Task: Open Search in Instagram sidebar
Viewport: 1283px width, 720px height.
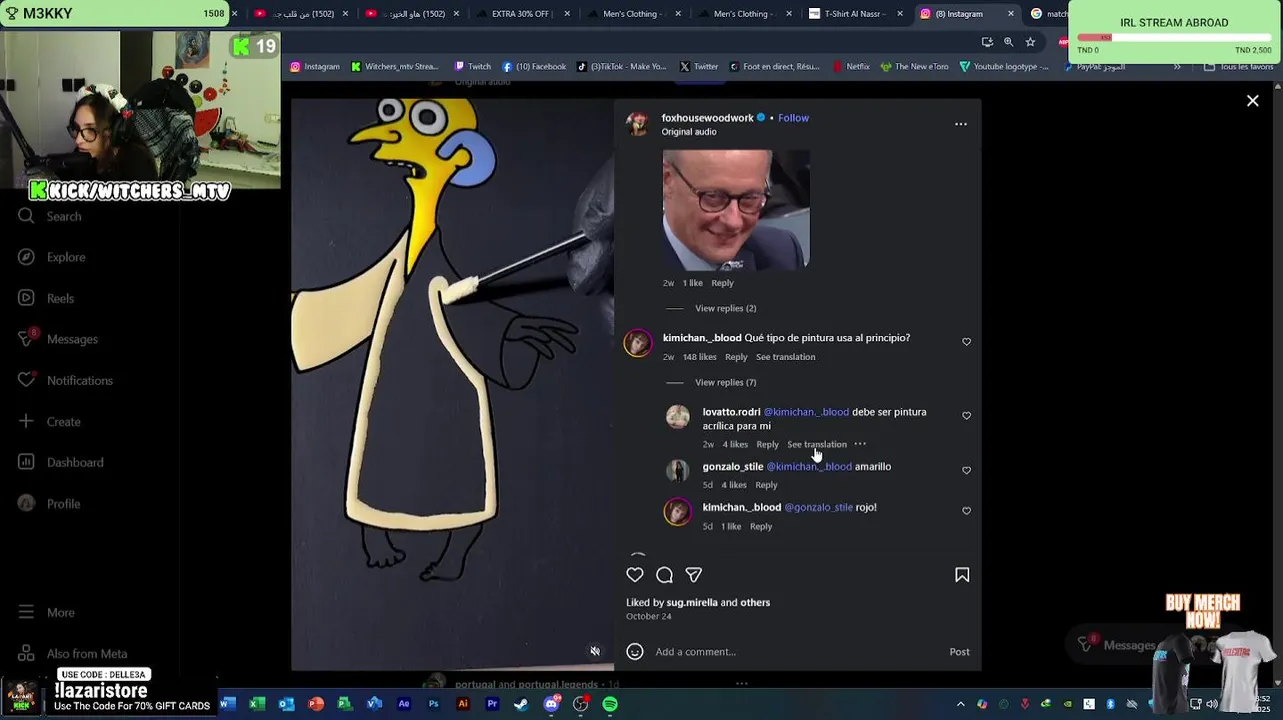Action: pyautogui.click(x=64, y=216)
